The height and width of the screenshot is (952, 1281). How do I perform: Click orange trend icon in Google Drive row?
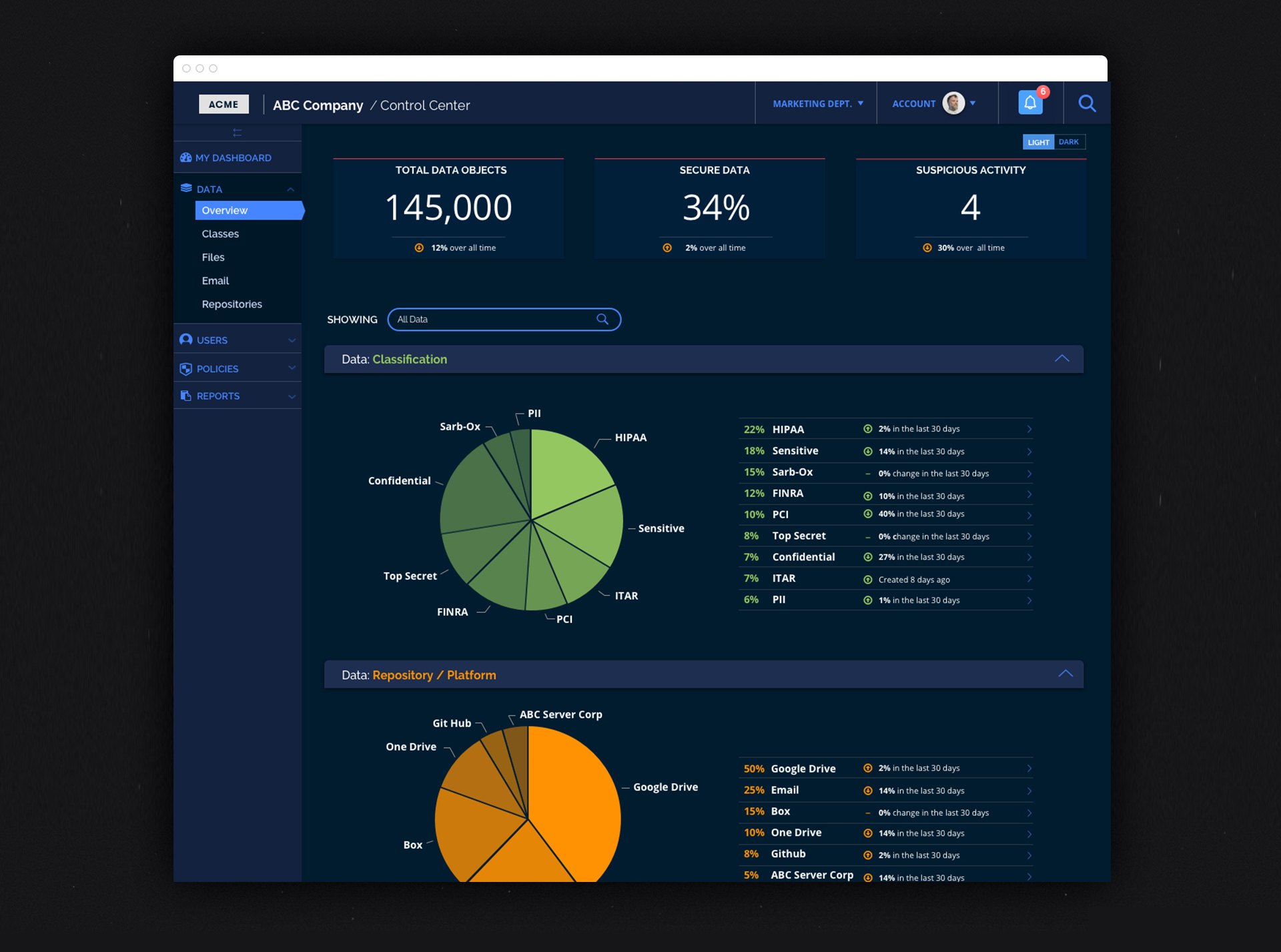(868, 768)
